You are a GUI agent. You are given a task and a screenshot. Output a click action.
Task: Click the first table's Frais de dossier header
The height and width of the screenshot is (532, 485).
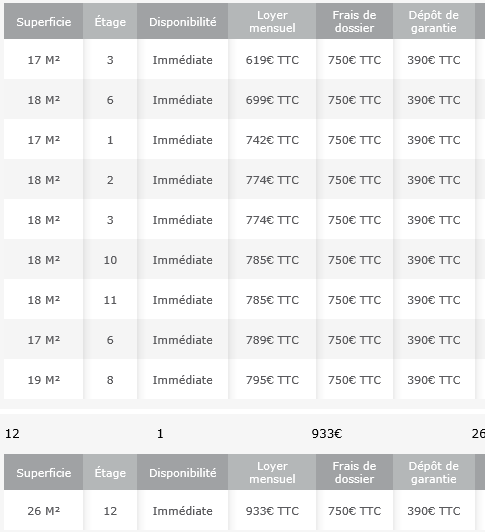click(354, 21)
